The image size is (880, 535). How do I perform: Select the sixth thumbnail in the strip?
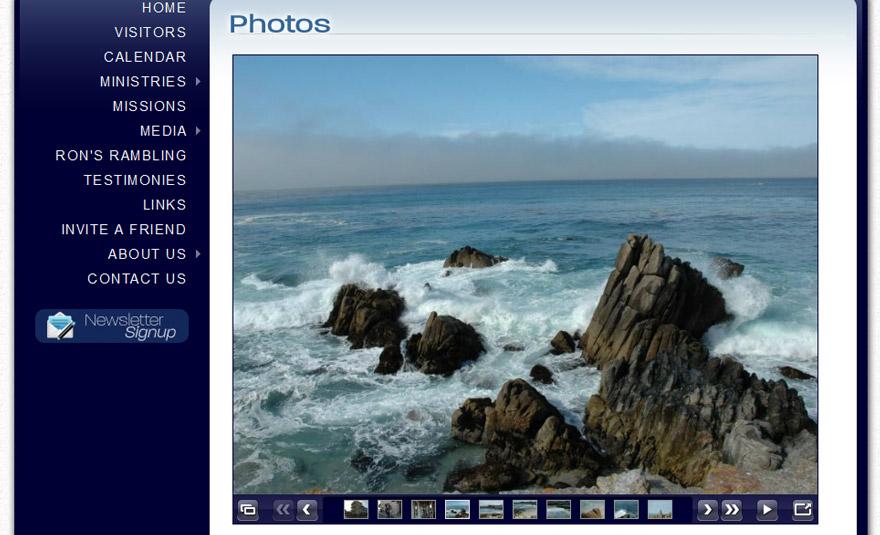coord(525,510)
